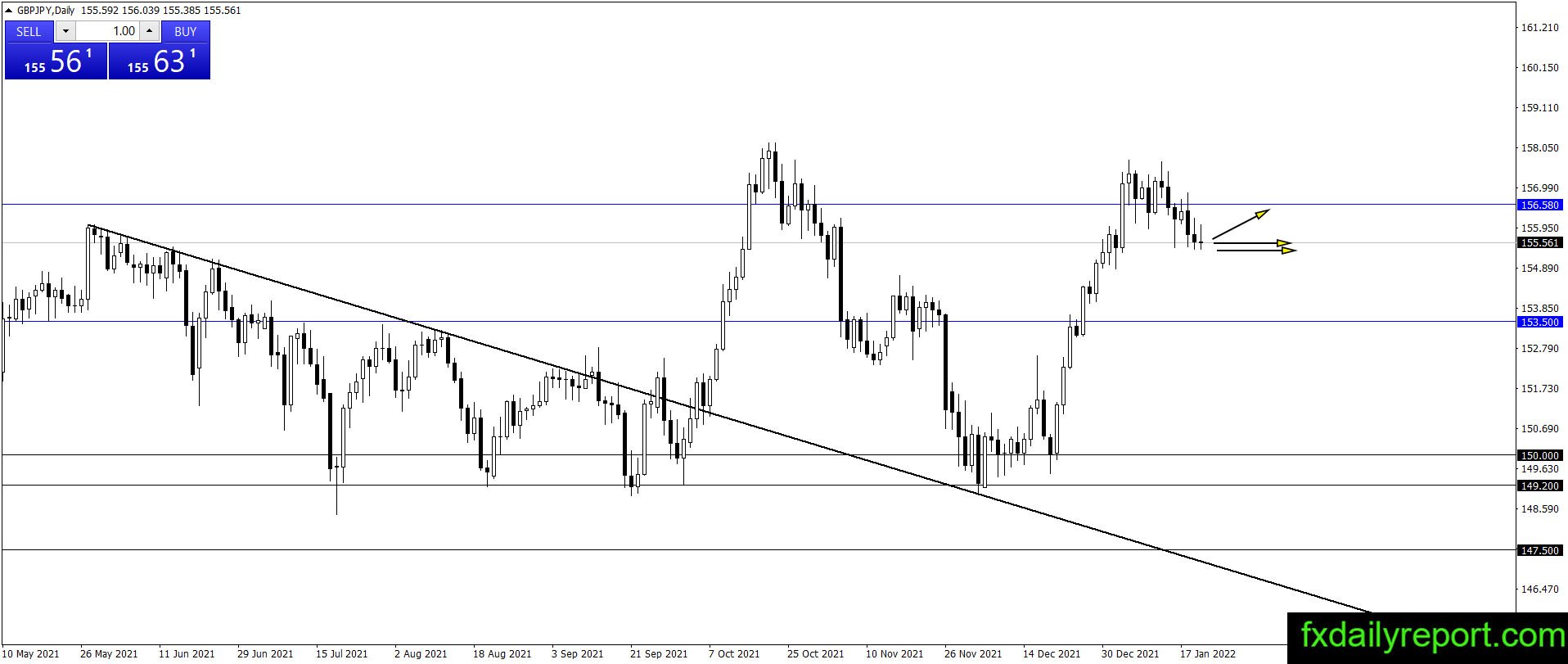Select the upper horizontal yellow arrow
Viewport: 1568px width, 664px height.
click(x=1253, y=243)
